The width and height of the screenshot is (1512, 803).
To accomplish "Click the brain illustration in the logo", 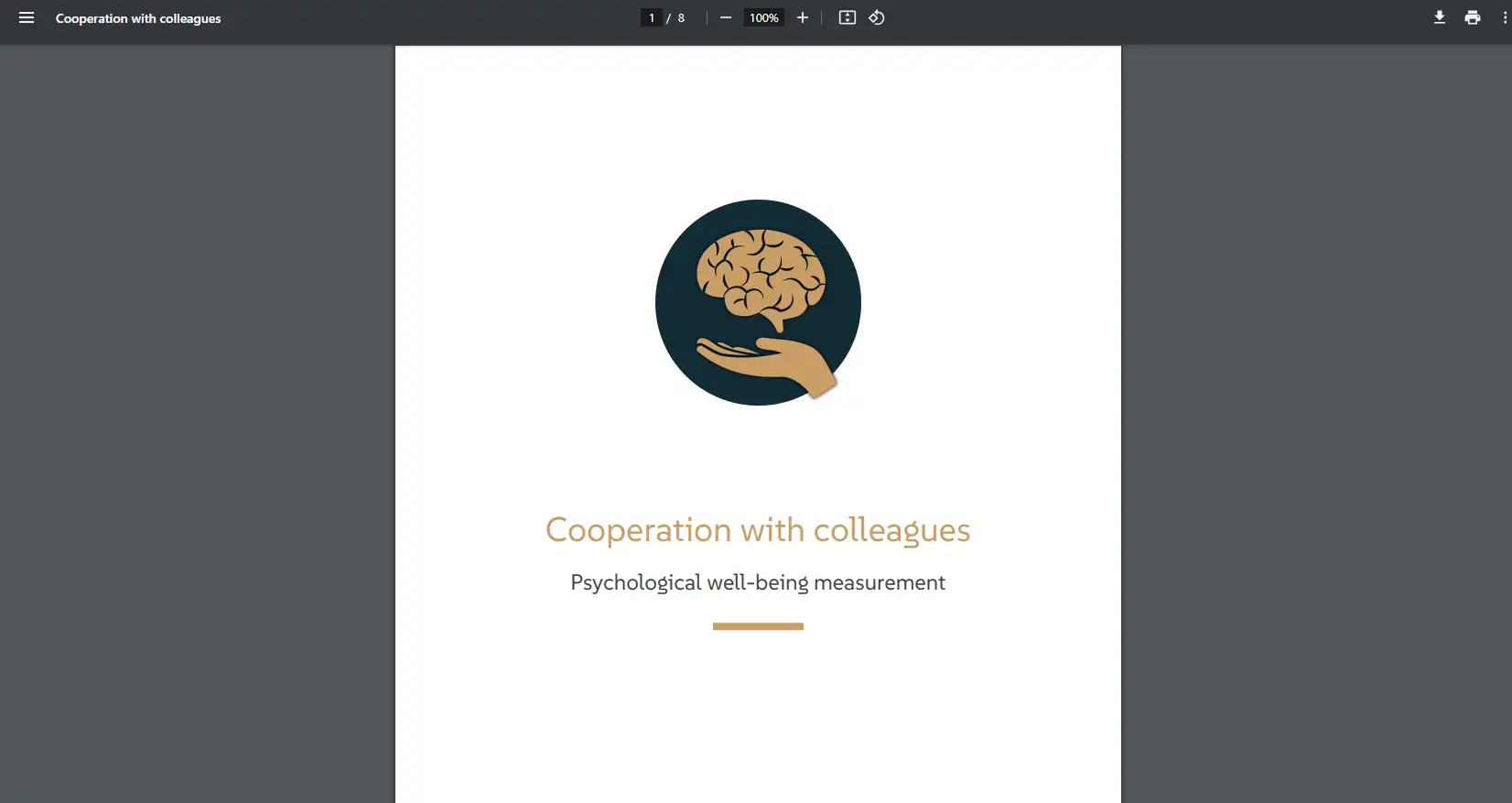I will coord(761,275).
